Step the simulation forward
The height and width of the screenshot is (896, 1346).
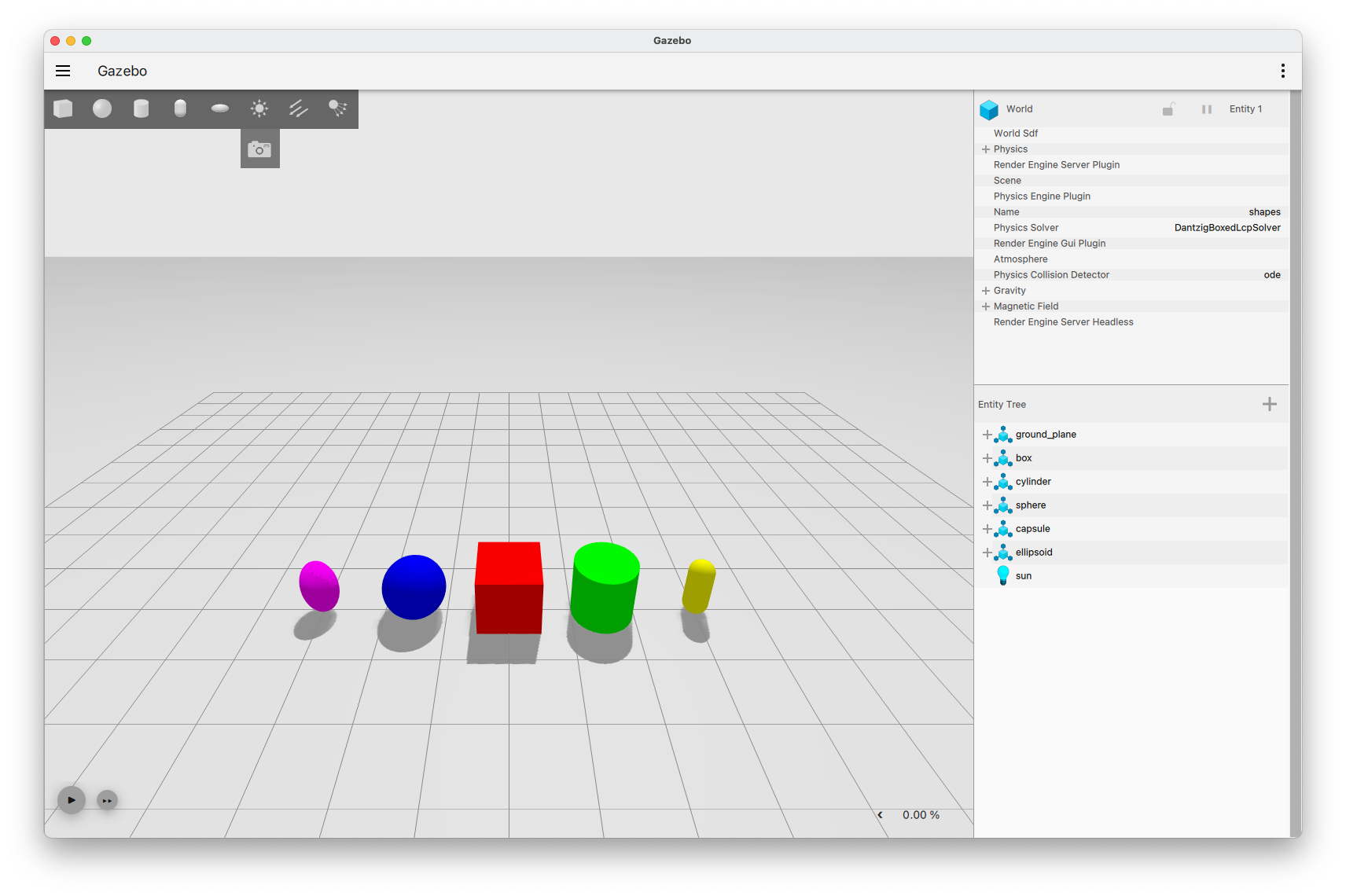[107, 800]
